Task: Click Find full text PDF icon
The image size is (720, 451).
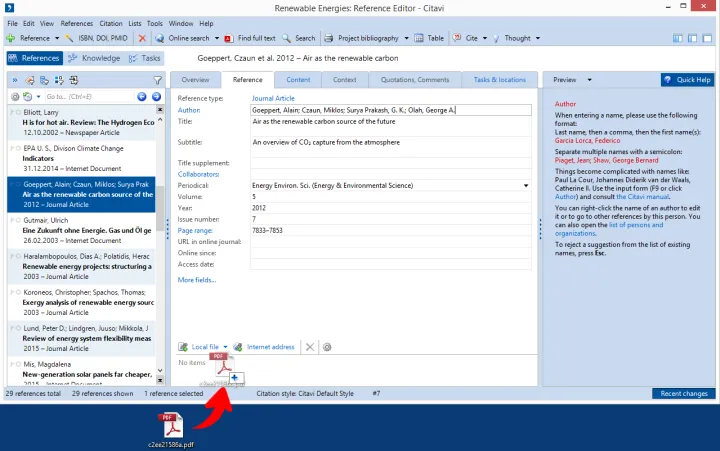Action: (229, 39)
